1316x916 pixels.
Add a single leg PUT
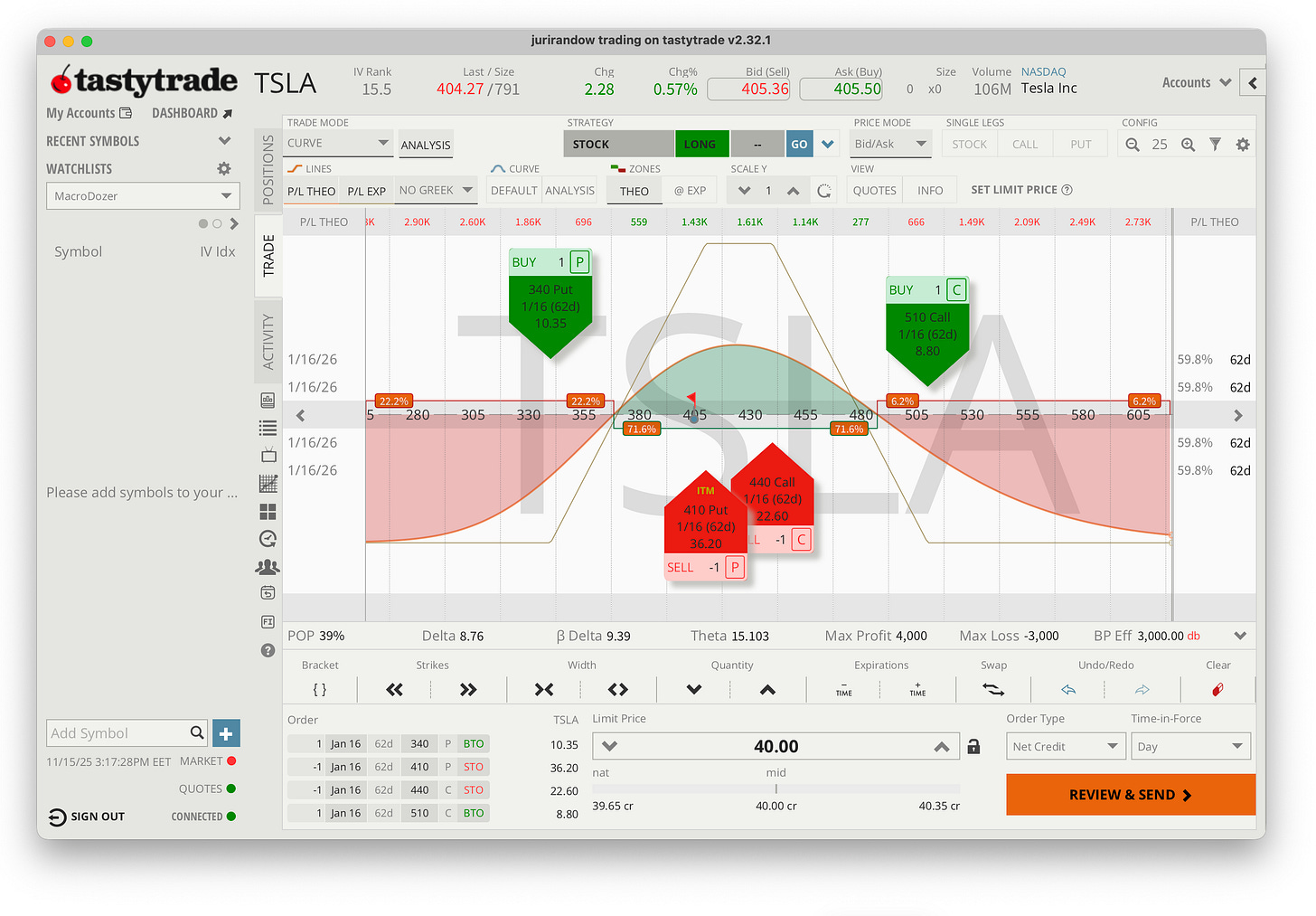(1081, 144)
